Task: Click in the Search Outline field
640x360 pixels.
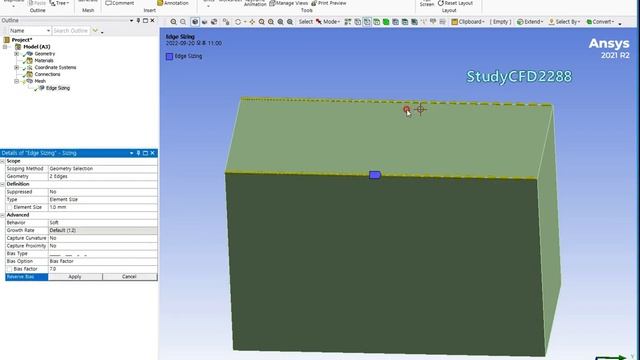Action: (x=71, y=31)
